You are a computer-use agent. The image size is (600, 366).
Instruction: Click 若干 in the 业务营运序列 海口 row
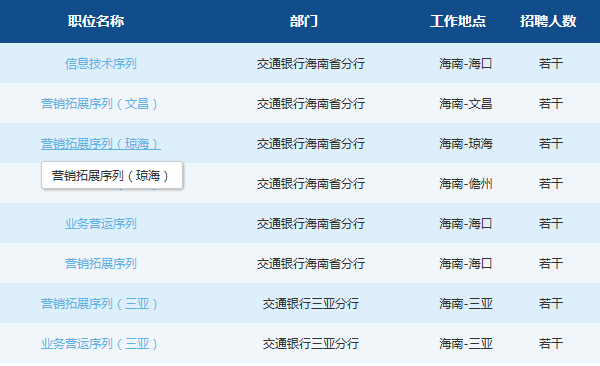click(x=551, y=224)
